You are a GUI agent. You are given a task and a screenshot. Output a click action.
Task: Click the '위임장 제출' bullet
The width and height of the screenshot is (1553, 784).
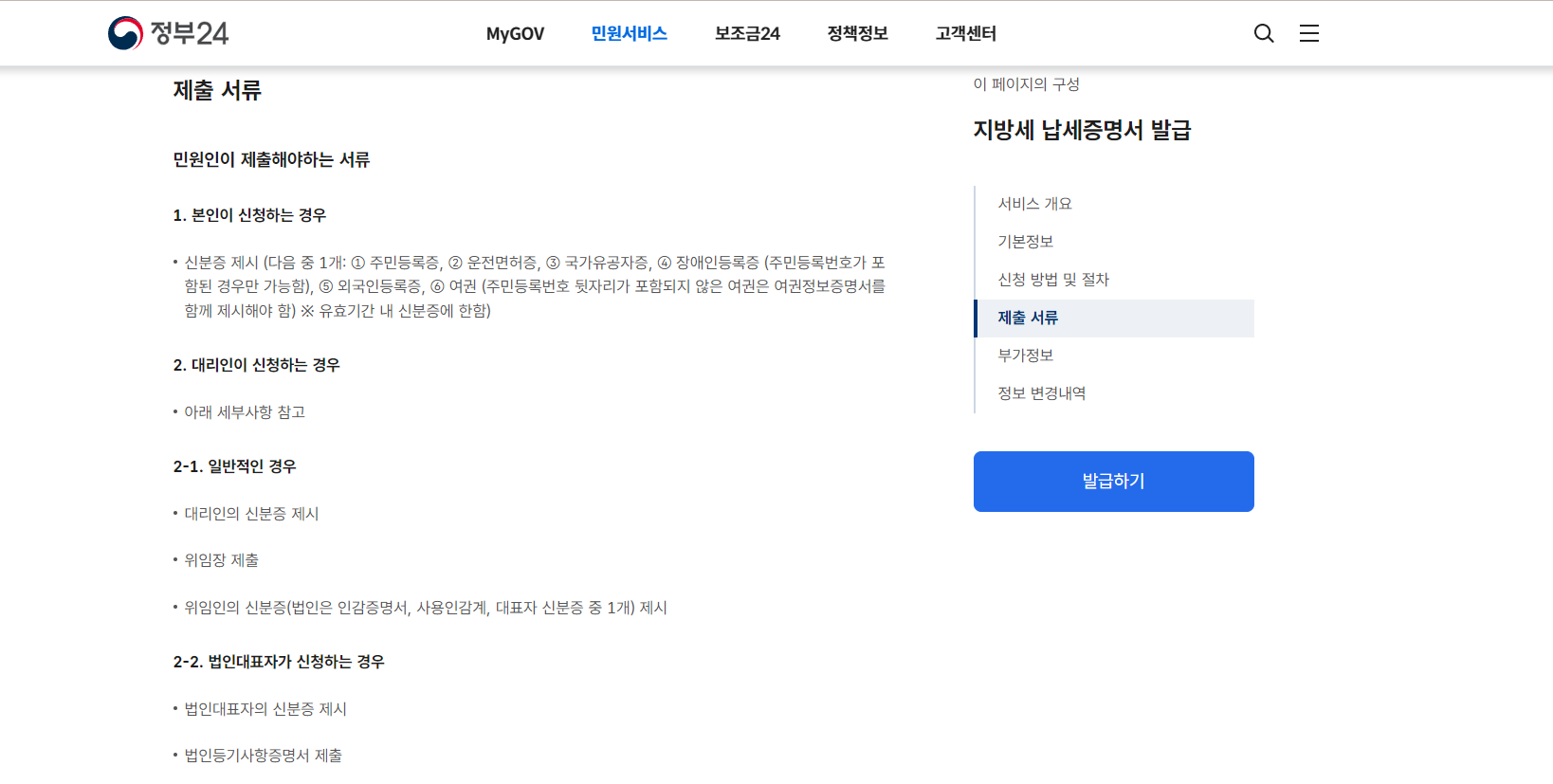point(221,560)
